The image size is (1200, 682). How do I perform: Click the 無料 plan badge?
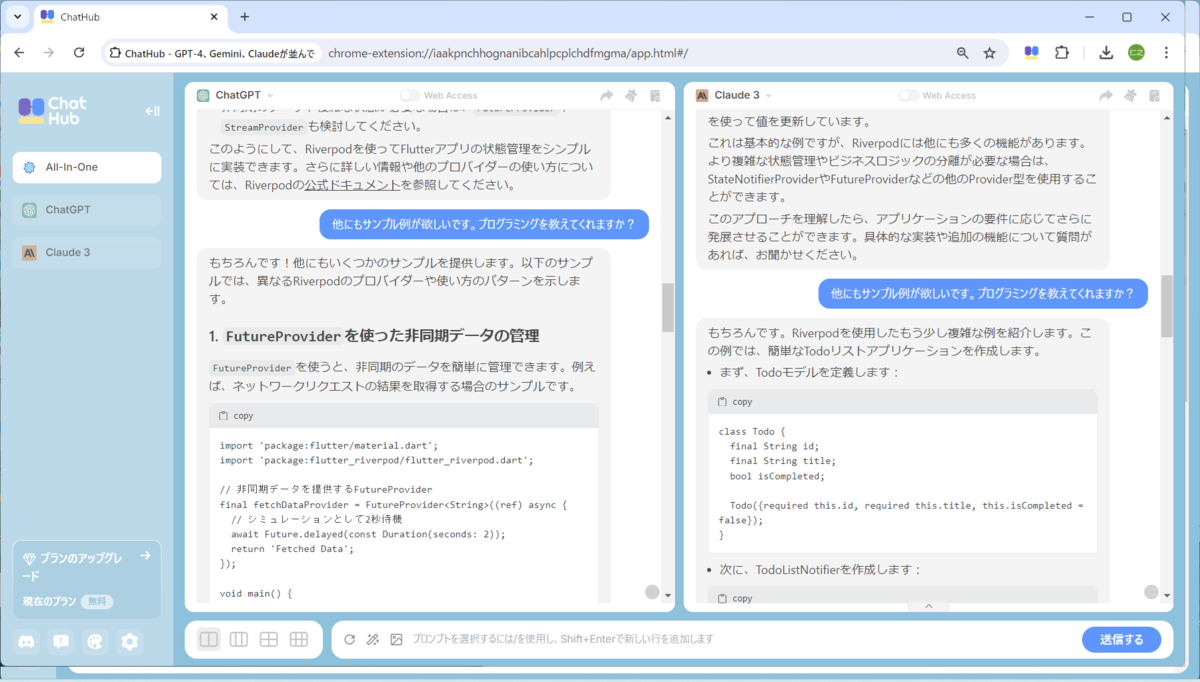coord(97,602)
